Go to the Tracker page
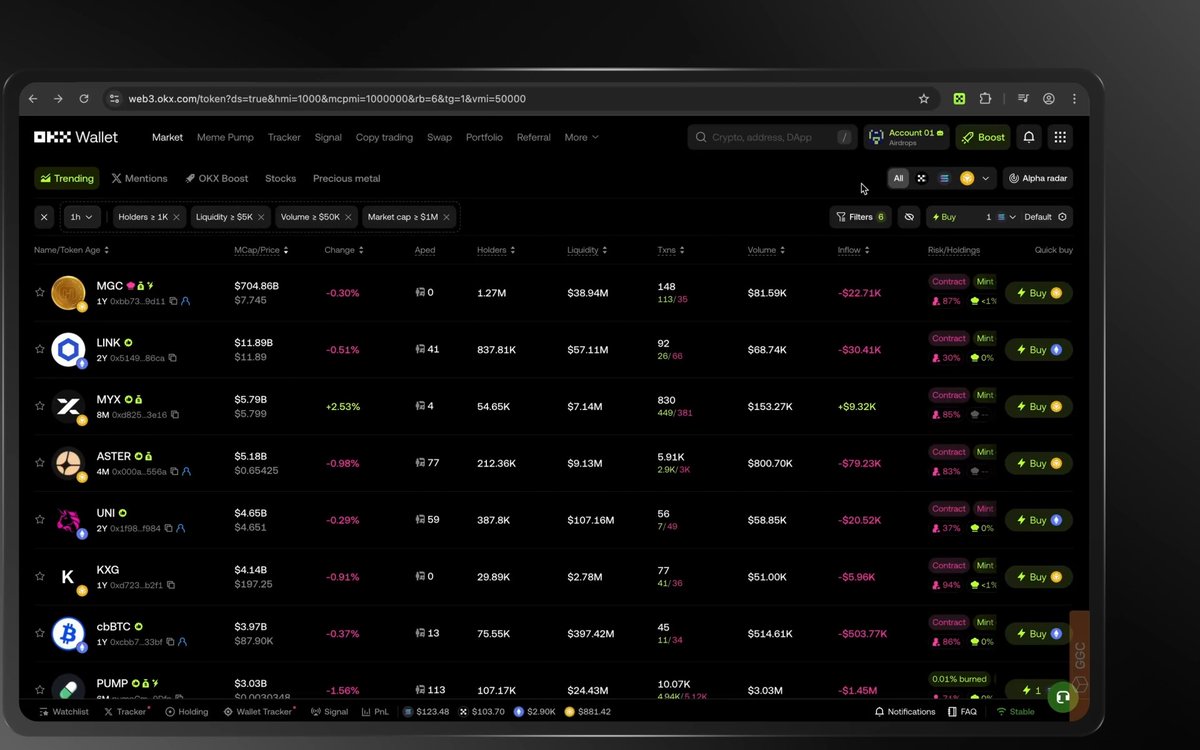1200x750 pixels. (284, 137)
